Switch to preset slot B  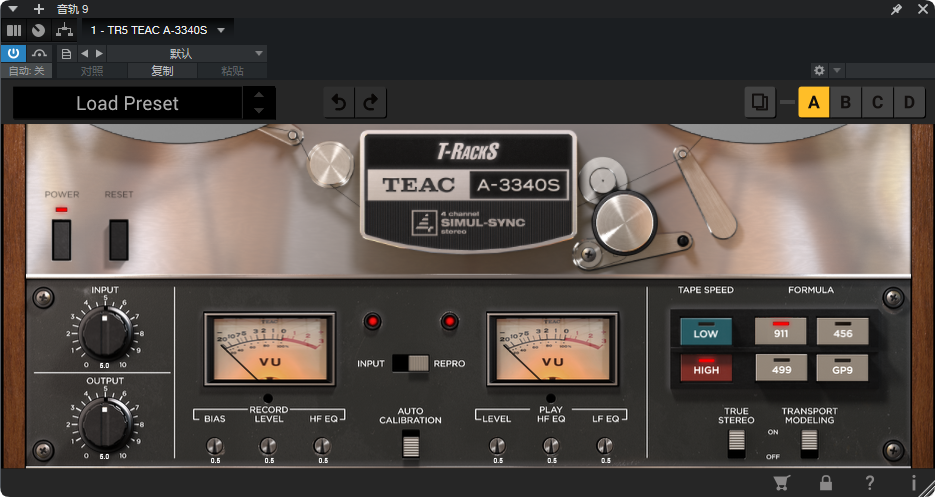pyautogui.click(x=846, y=102)
